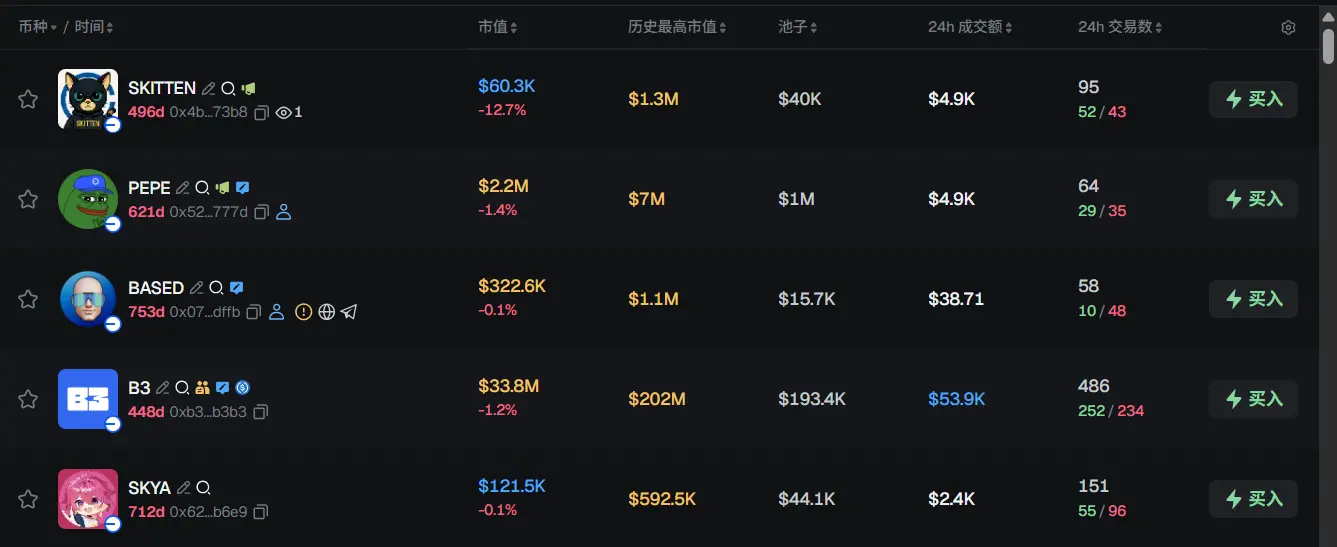Open the Telegram link for BASED
This screenshot has width=1337, height=547.
coord(348,312)
